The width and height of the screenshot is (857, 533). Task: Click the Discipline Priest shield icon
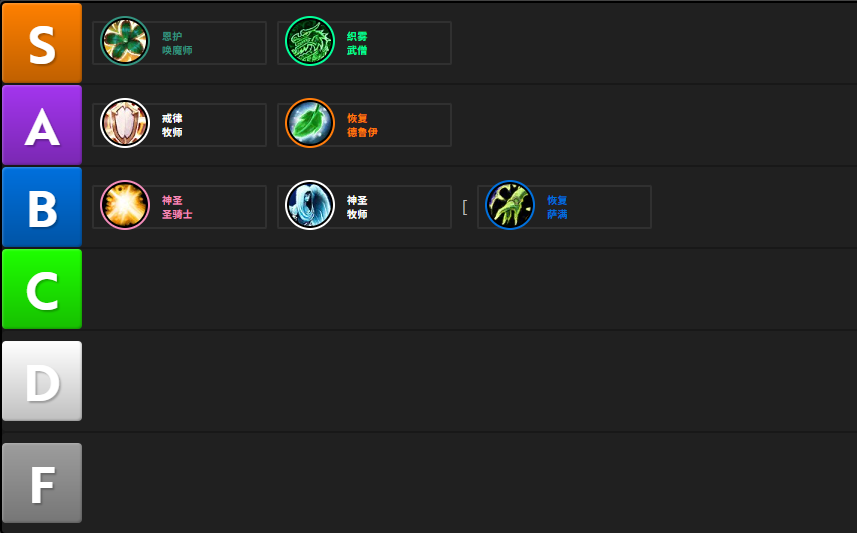tap(125, 123)
